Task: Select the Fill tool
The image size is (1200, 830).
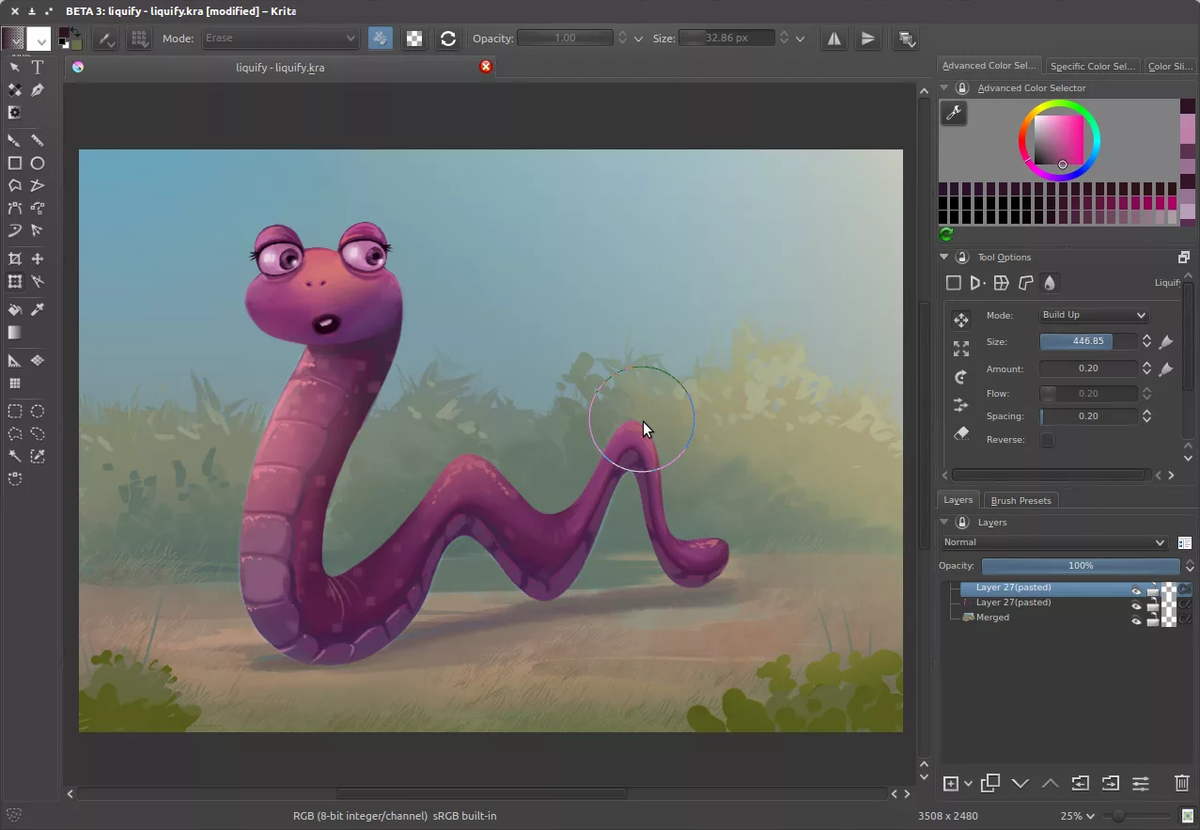Action: [x=14, y=310]
